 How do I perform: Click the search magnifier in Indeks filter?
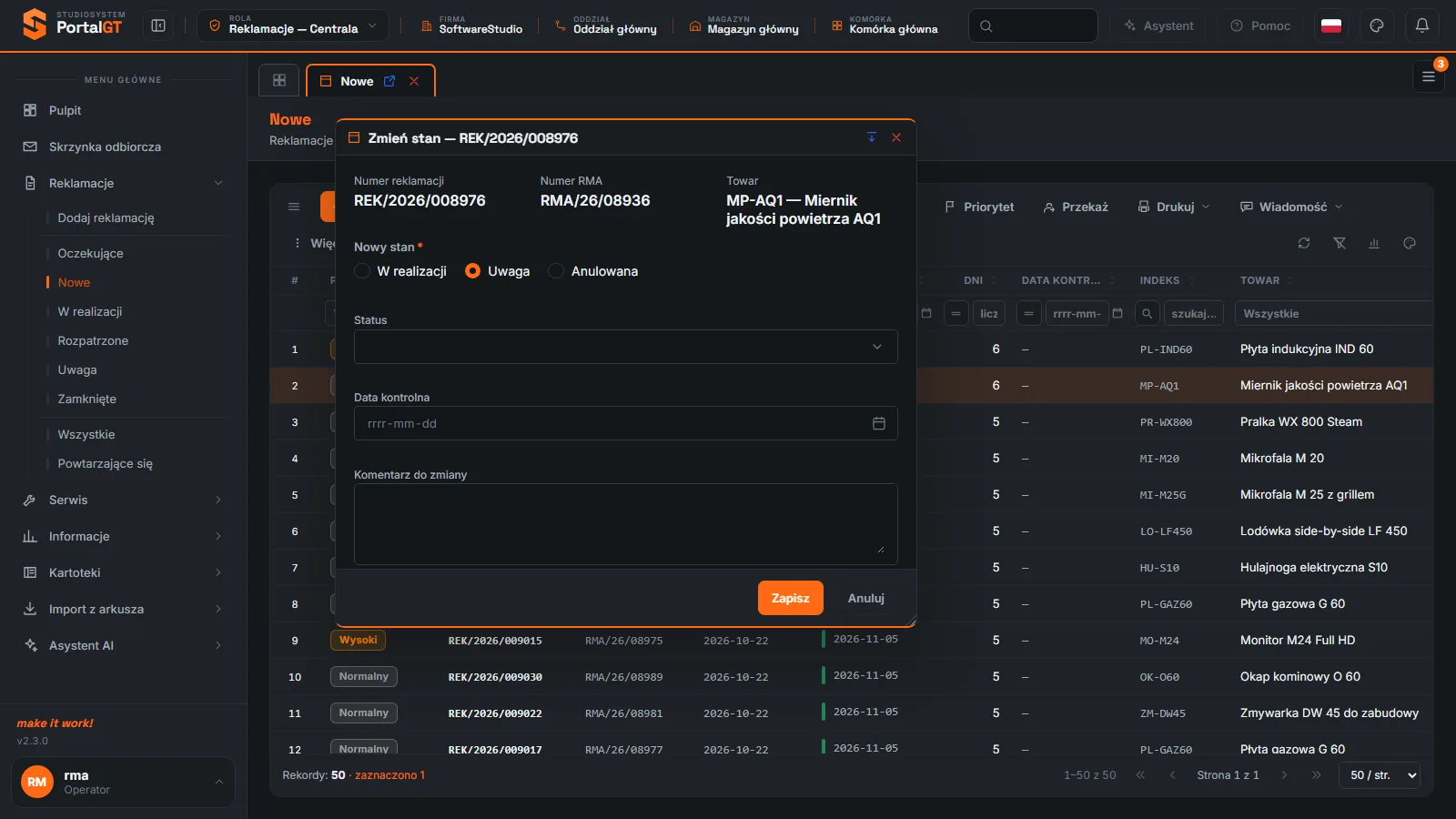(1148, 313)
